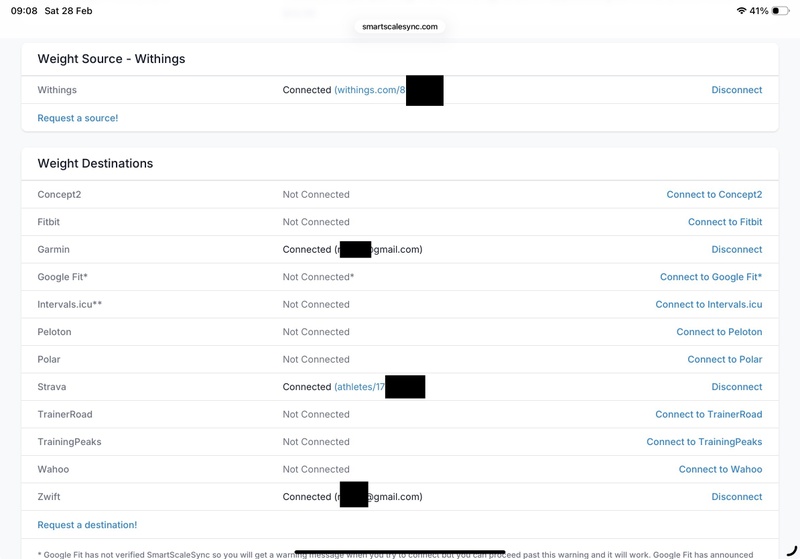Disconnect the Zwift destination
Viewport: 800px width, 559px height.
click(x=736, y=497)
